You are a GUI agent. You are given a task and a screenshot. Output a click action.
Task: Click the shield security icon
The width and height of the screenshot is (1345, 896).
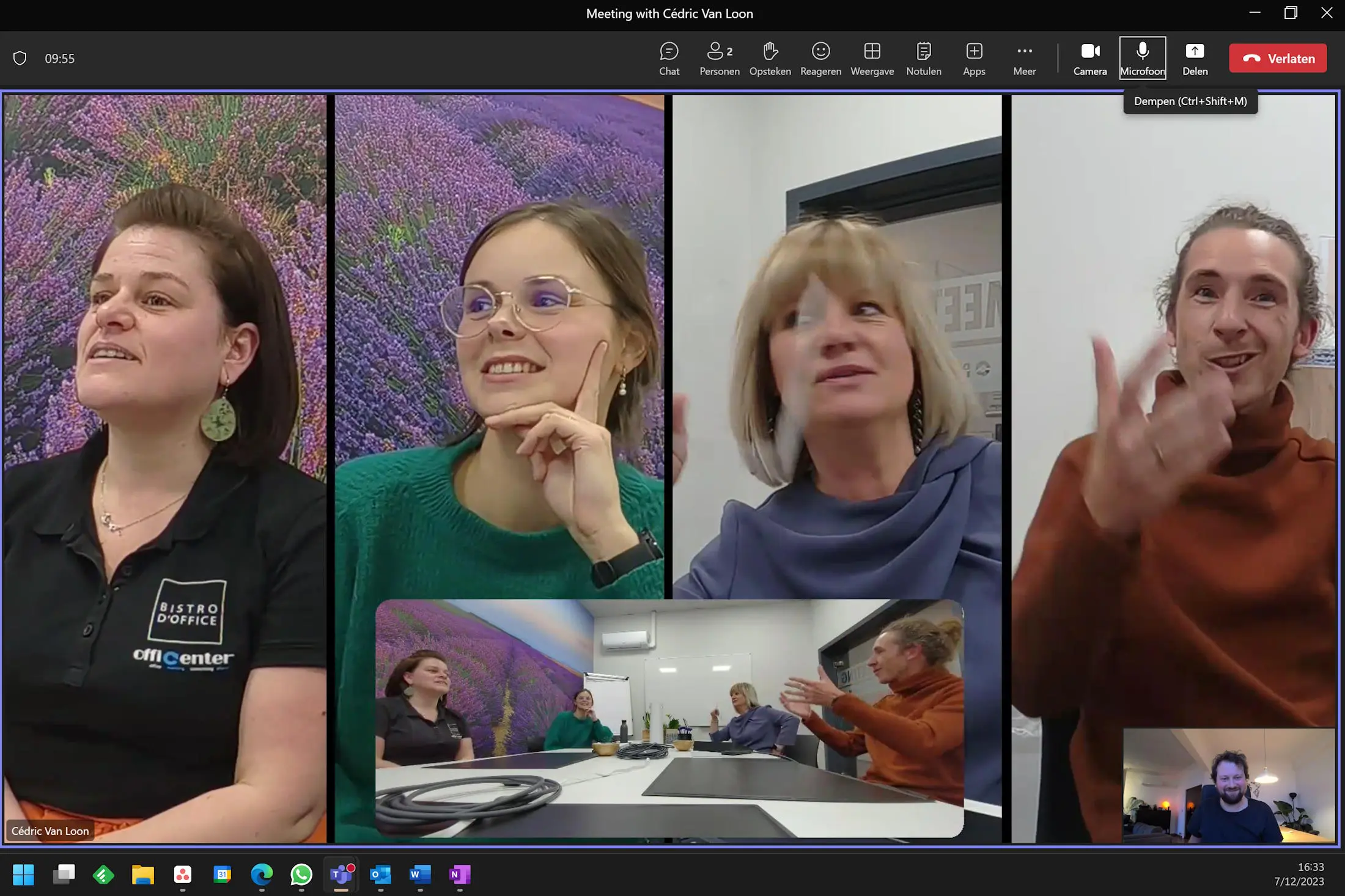click(x=20, y=59)
